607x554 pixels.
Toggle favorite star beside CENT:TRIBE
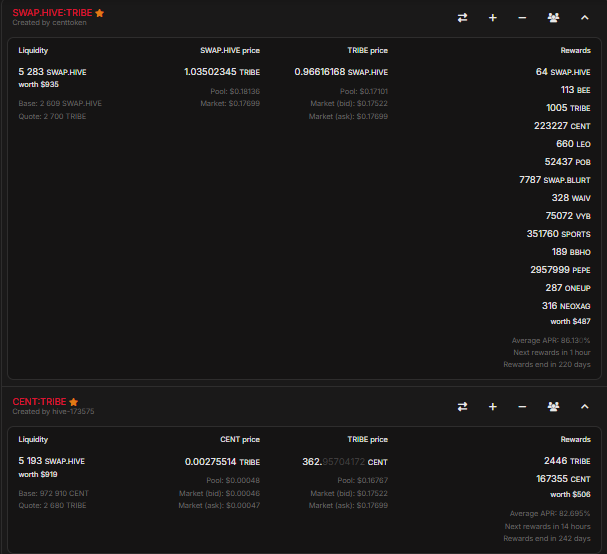point(73,402)
